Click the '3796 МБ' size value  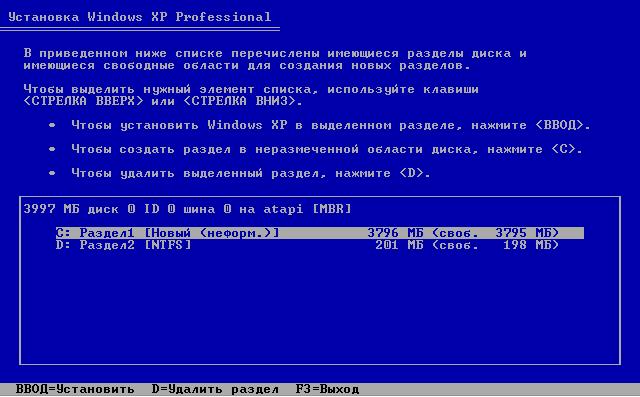(x=395, y=233)
